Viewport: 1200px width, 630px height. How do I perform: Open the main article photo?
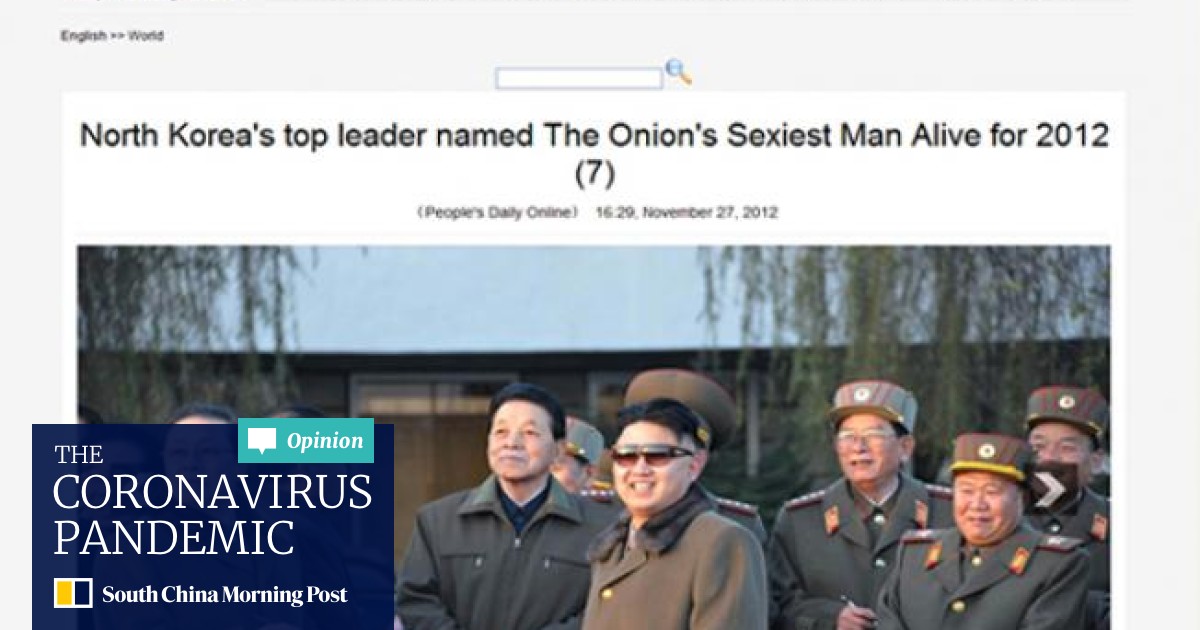pos(594,437)
